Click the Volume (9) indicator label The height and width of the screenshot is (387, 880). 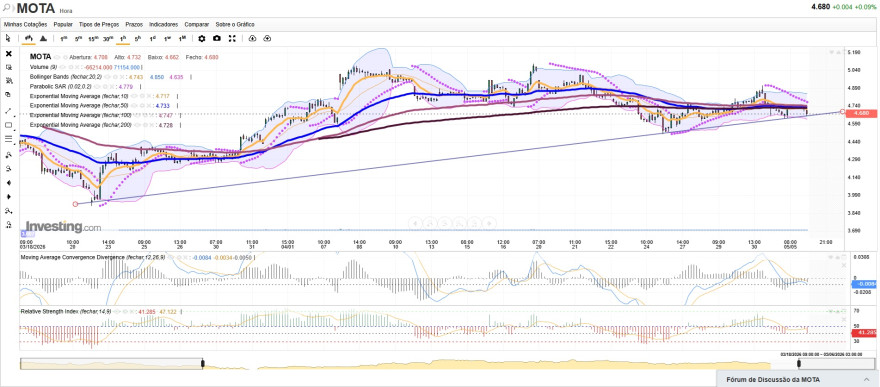(43, 67)
